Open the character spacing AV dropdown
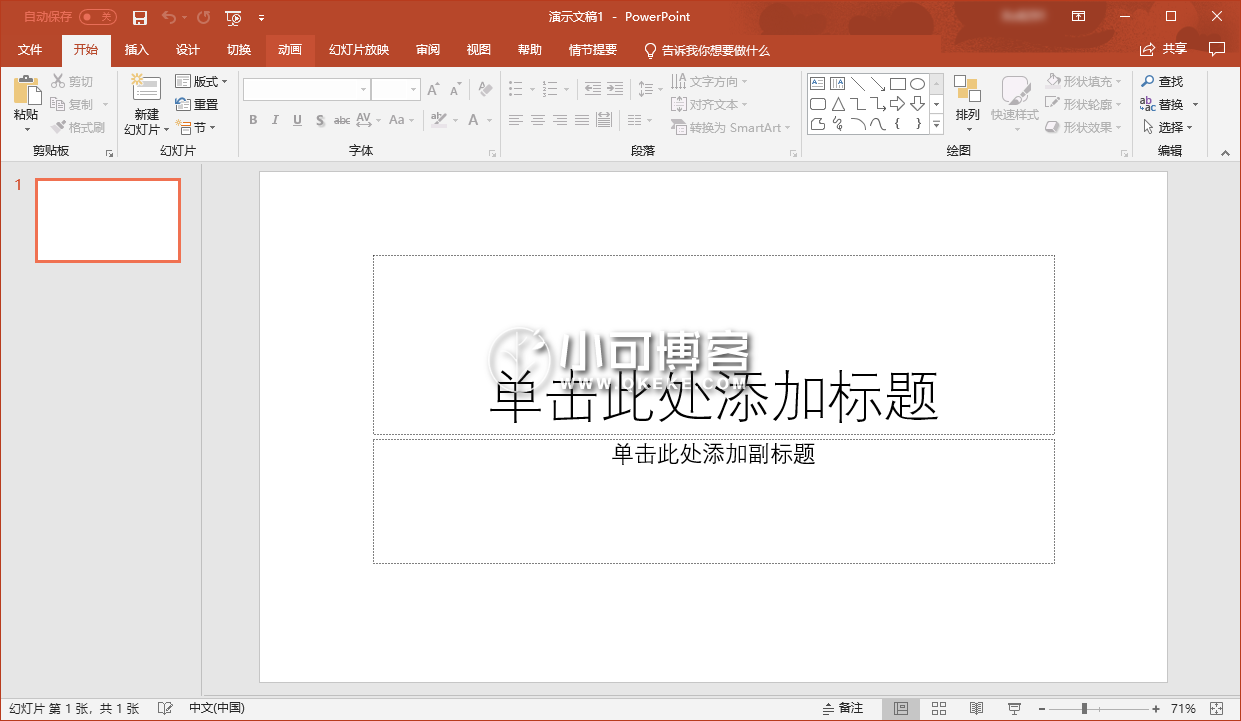This screenshot has height=721, width=1241. coord(368,120)
